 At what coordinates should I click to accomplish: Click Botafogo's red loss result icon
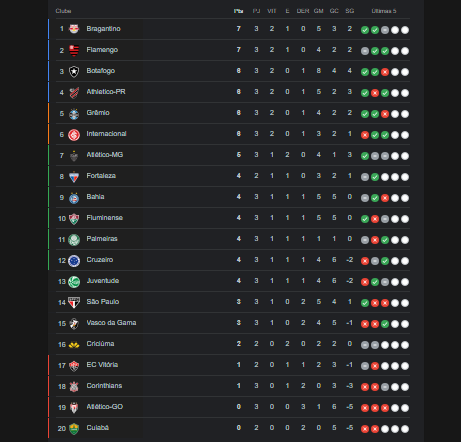(385, 72)
